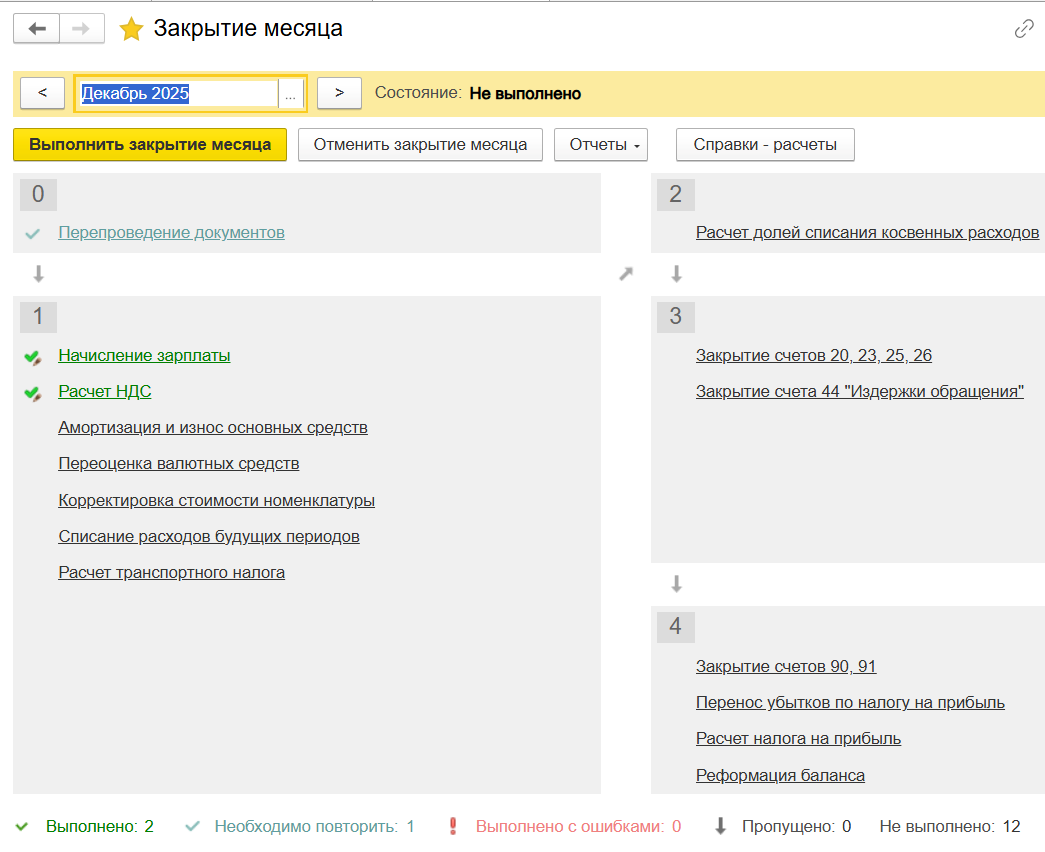Image resolution: width=1045 pixels, height=852 pixels.
Task: Click Пропущено: 0 legend text
Action: coord(796,826)
